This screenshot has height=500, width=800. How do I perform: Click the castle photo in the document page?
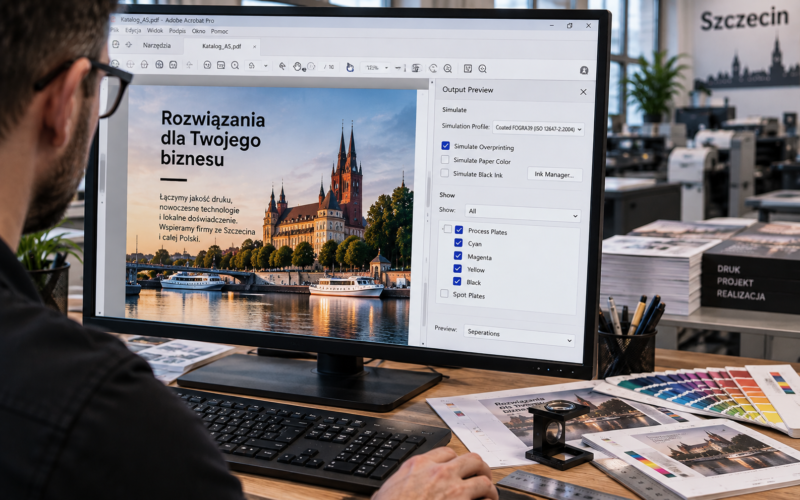click(268, 214)
